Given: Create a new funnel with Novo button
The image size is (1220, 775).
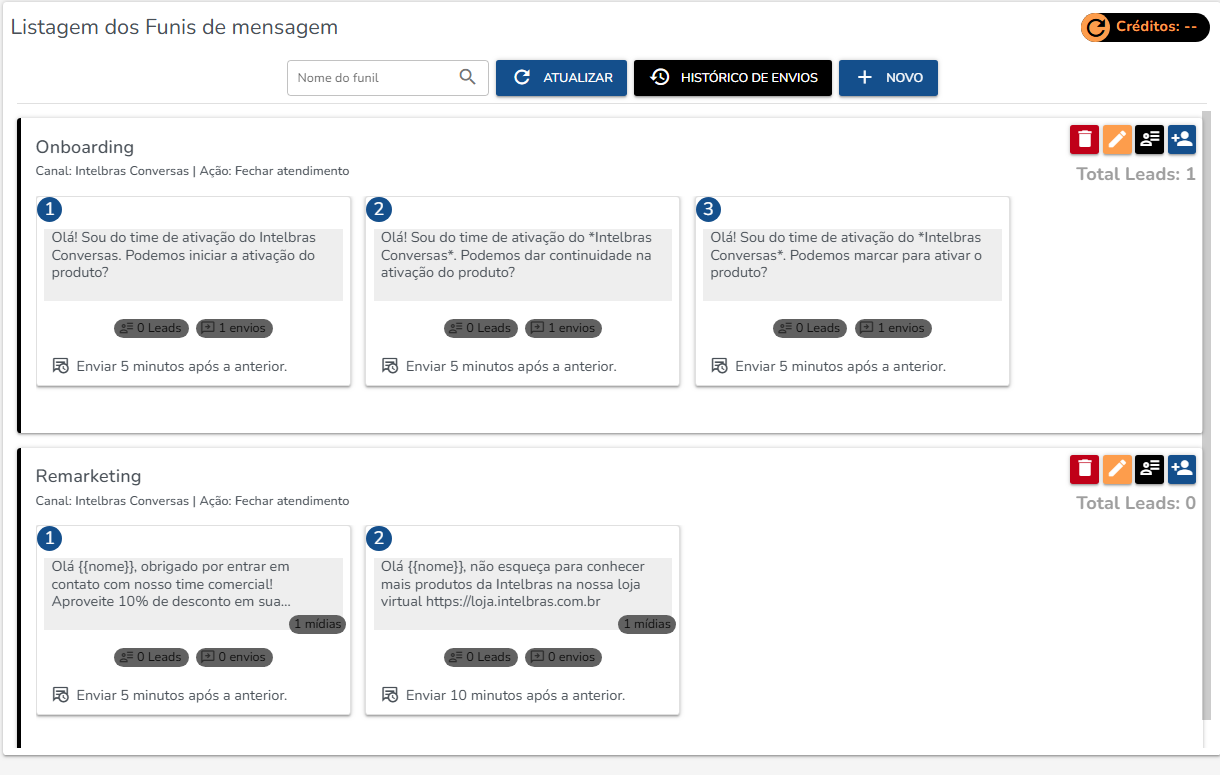Looking at the screenshot, I should [888, 78].
